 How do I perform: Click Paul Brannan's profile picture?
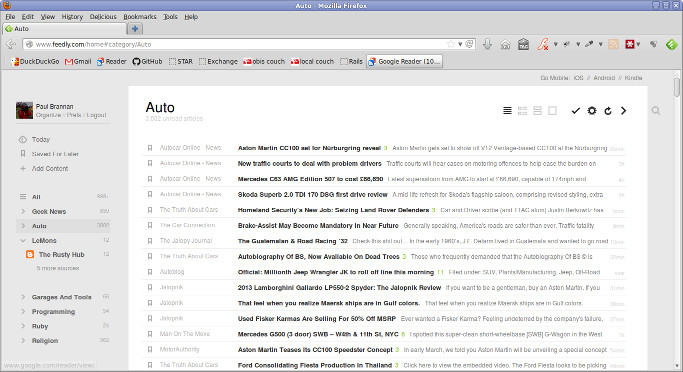[24, 110]
